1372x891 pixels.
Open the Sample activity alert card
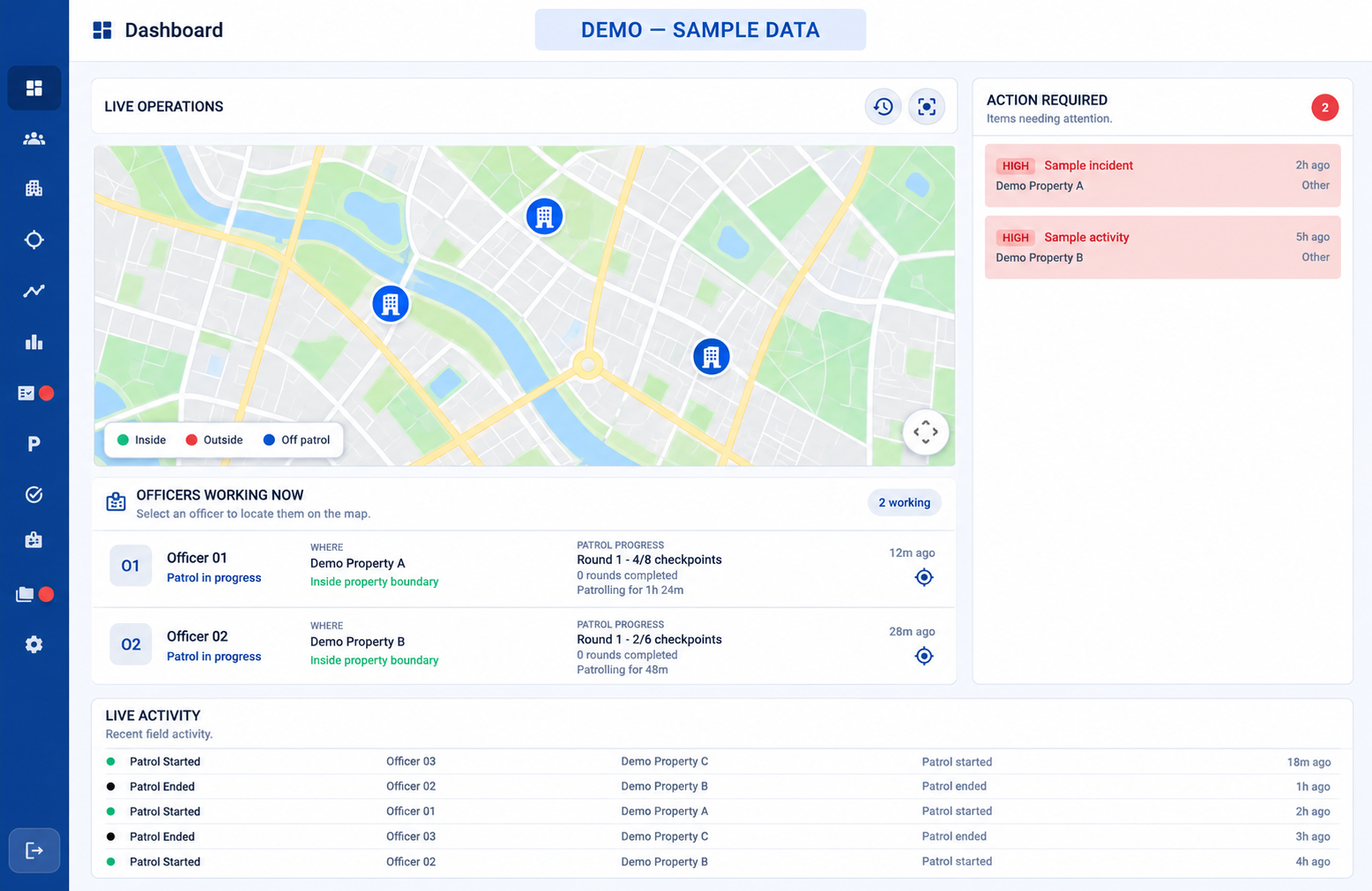[1162, 248]
